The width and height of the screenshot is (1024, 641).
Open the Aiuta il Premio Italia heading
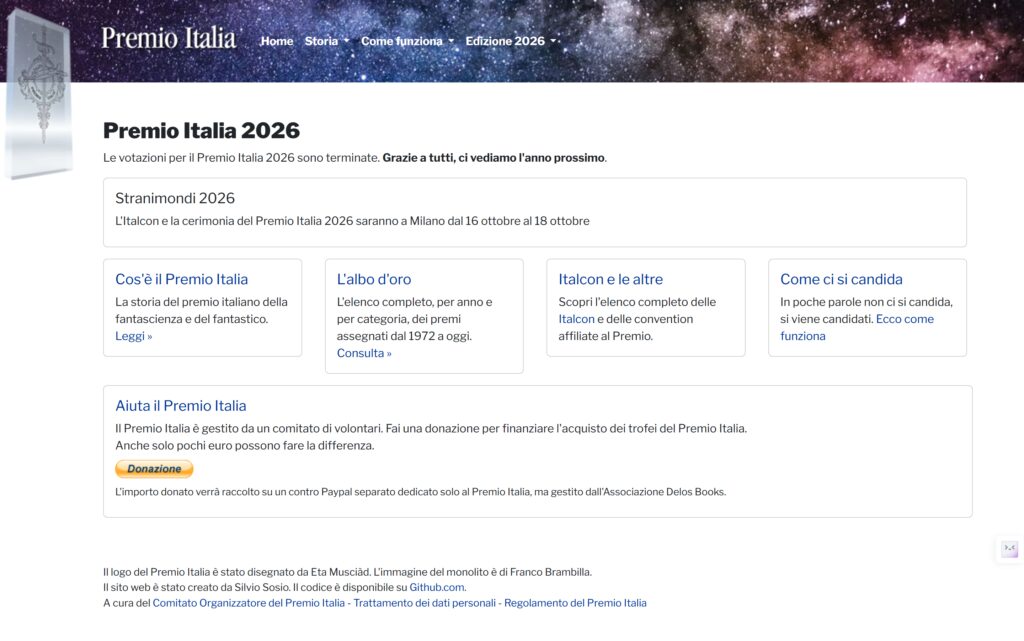[181, 406]
